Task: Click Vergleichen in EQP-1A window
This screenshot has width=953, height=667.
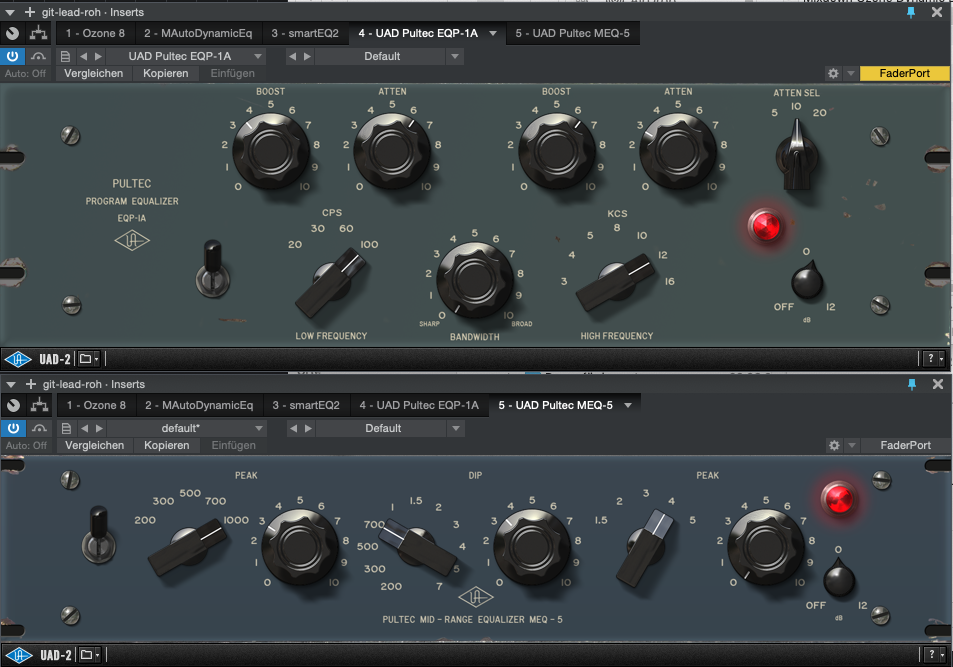Action: pos(94,73)
